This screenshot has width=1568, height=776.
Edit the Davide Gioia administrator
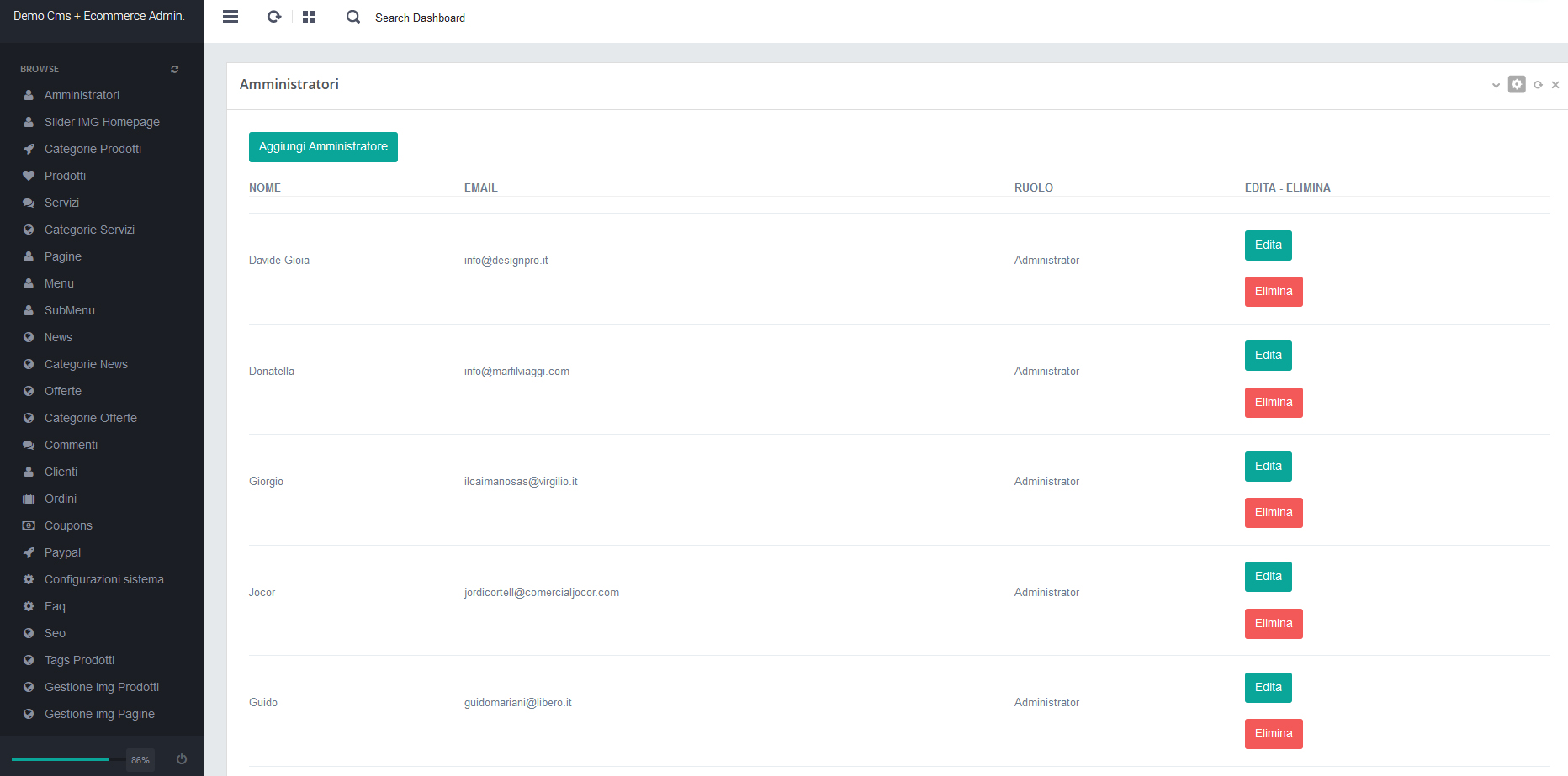click(1268, 245)
